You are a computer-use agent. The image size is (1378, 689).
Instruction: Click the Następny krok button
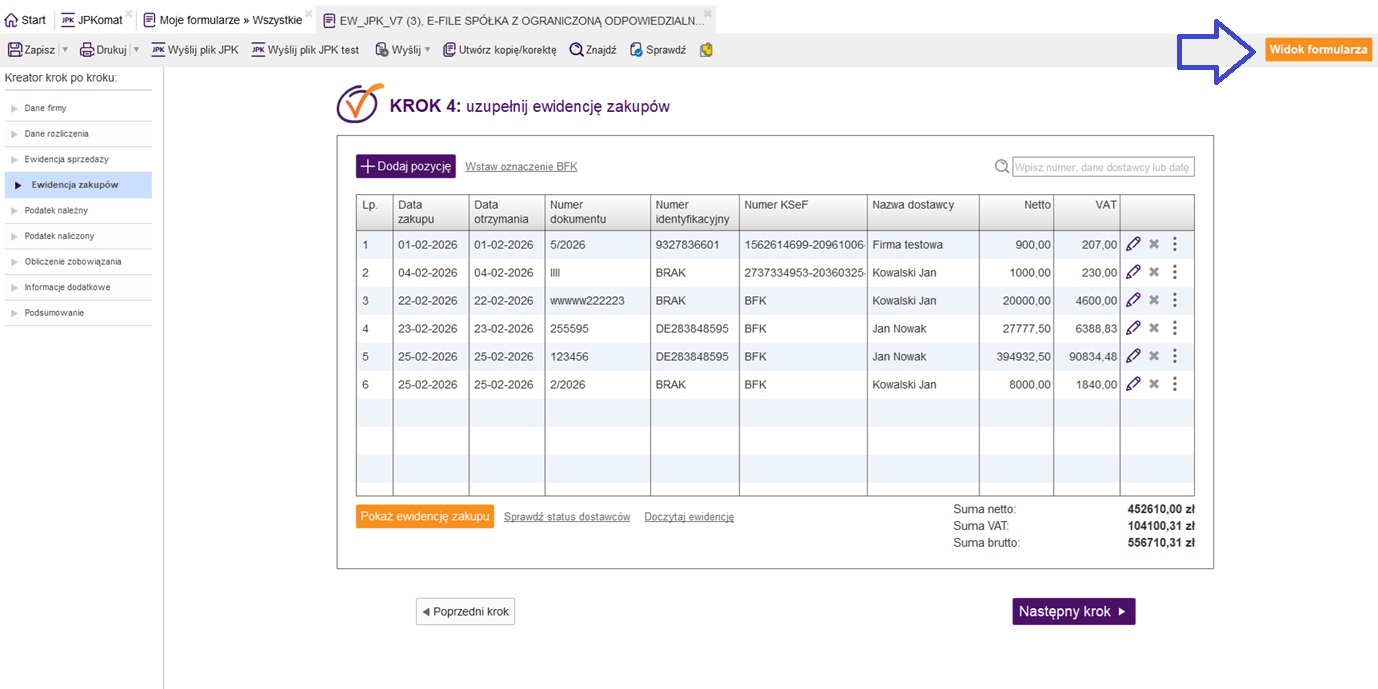1073,611
